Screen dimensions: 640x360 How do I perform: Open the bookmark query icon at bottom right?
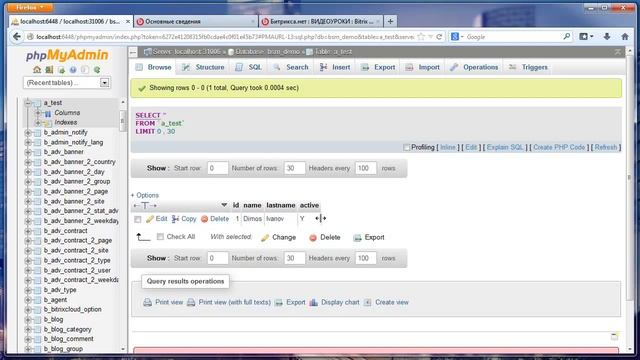coord(614,336)
